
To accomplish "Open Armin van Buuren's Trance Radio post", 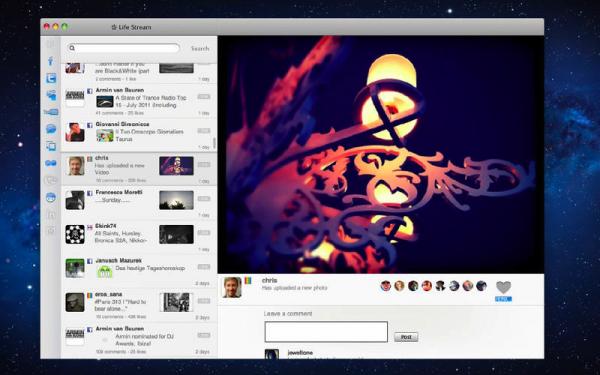I will pos(139,101).
